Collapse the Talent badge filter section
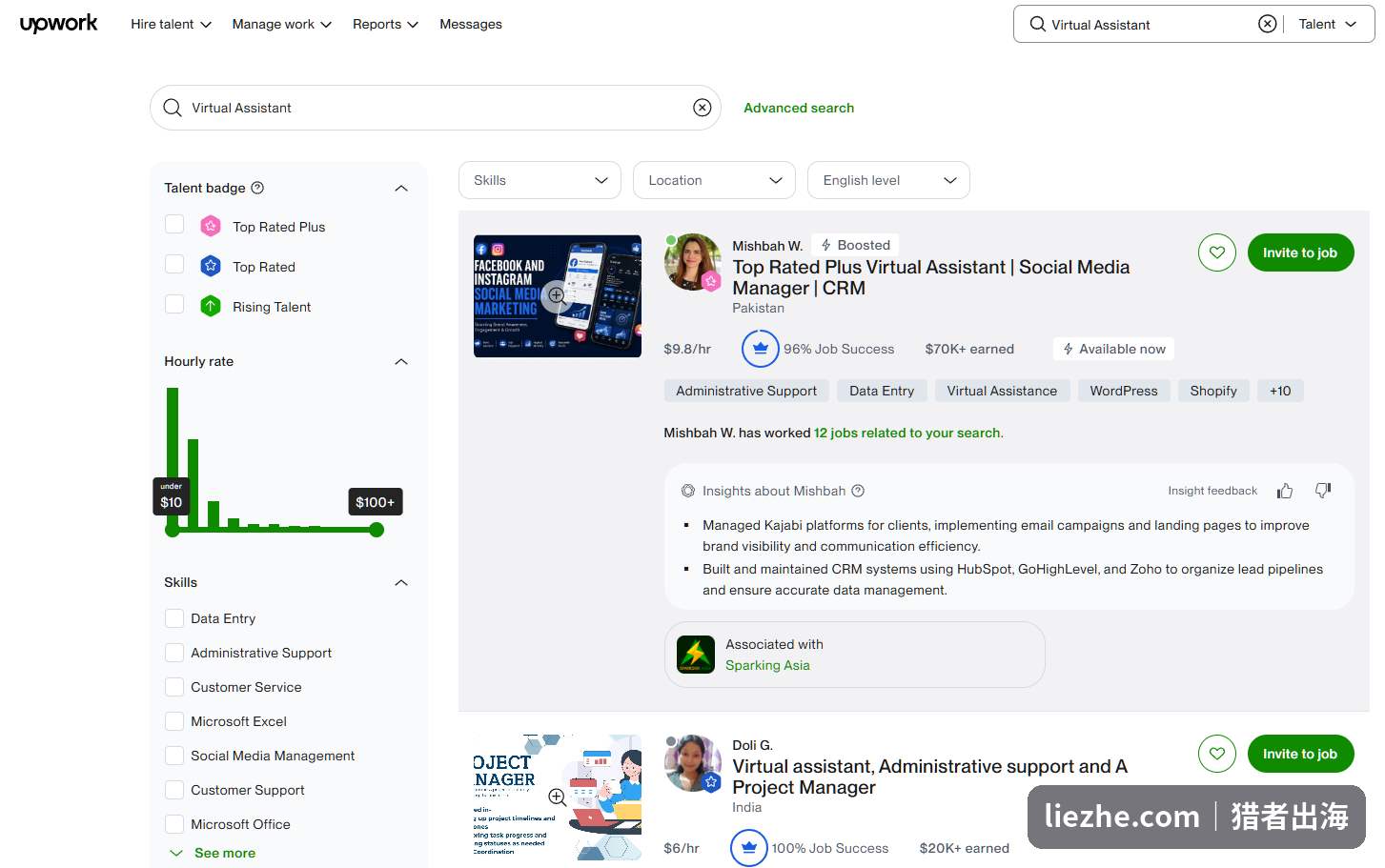Viewport: 1385px width, 868px height. 401,189
